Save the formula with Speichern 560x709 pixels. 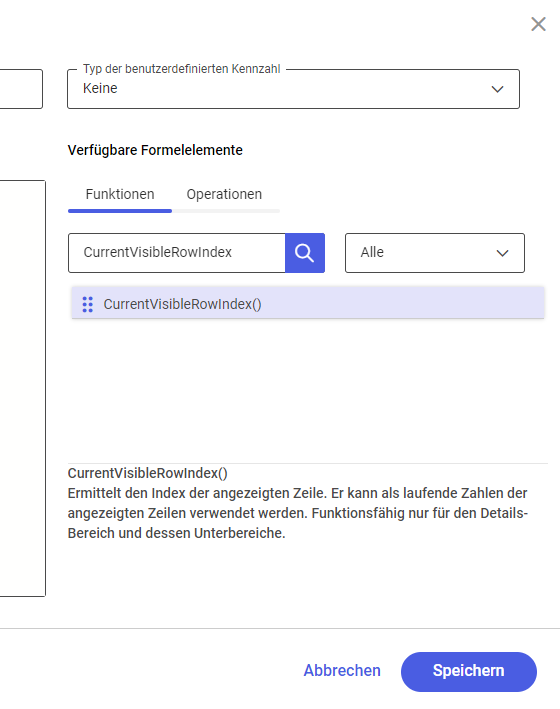tap(469, 671)
